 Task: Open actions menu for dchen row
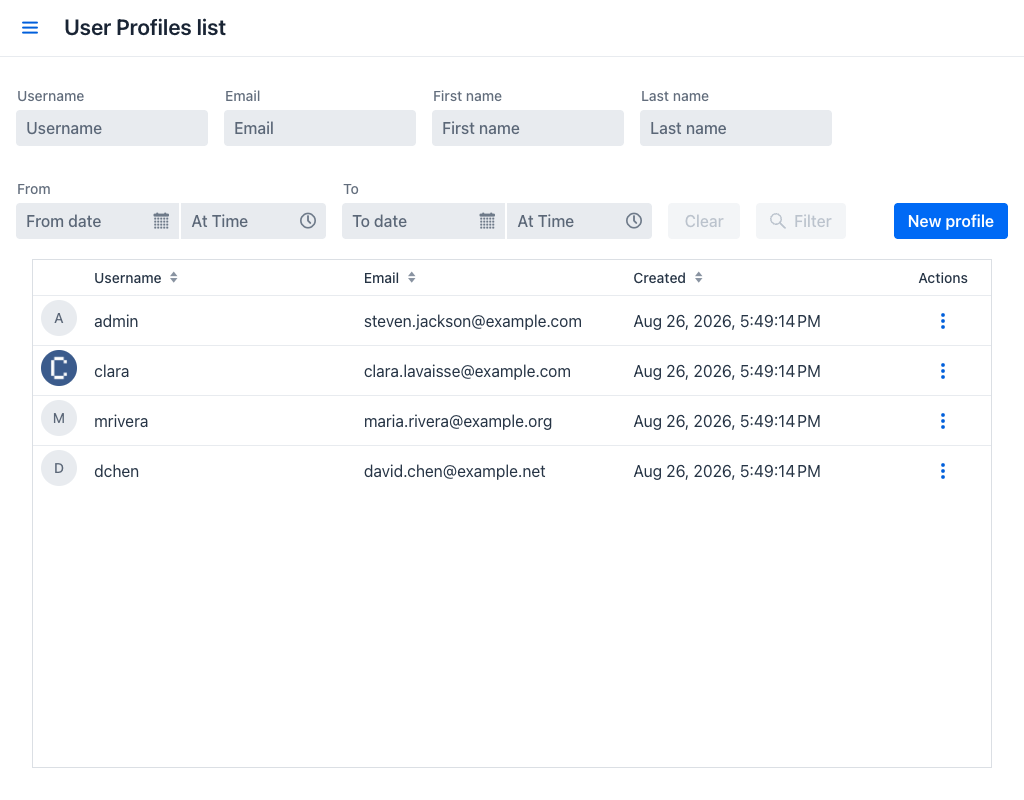click(942, 471)
